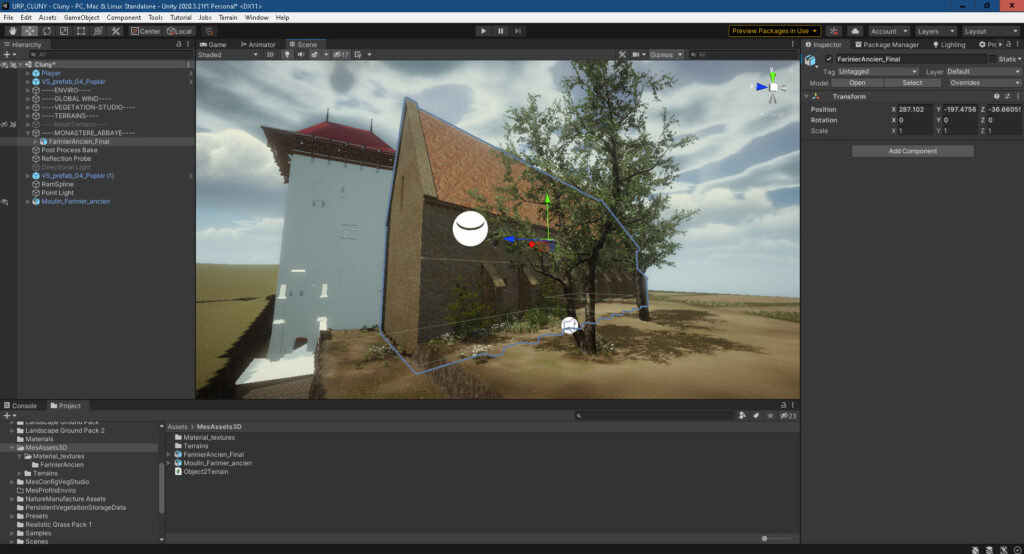Collapse MONASTERE_ABBAYE group in Hierarchy

coord(28,133)
